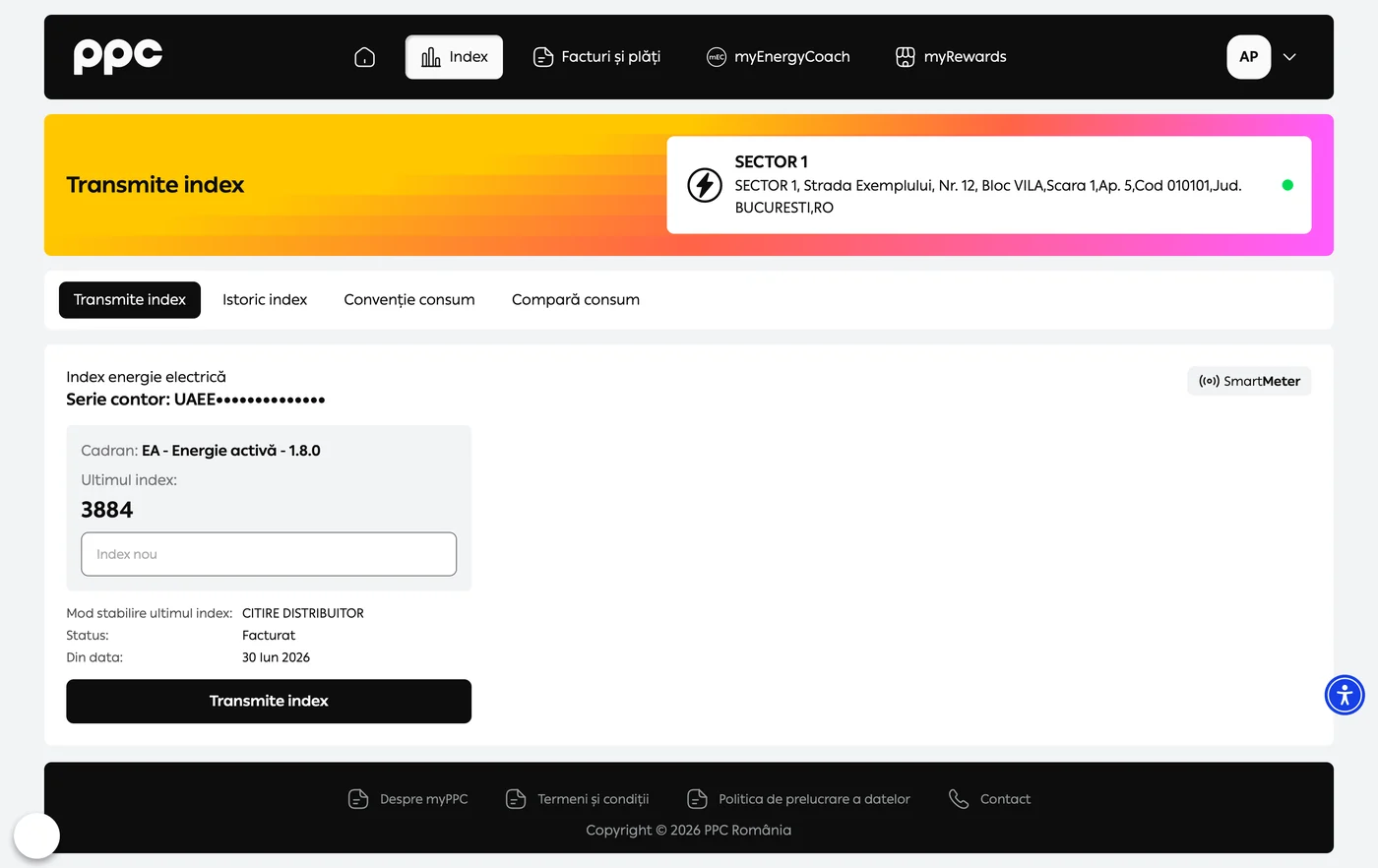This screenshot has width=1378, height=868.
Task: Switch to Convenție consum tab
Action: tap(409, 300)
